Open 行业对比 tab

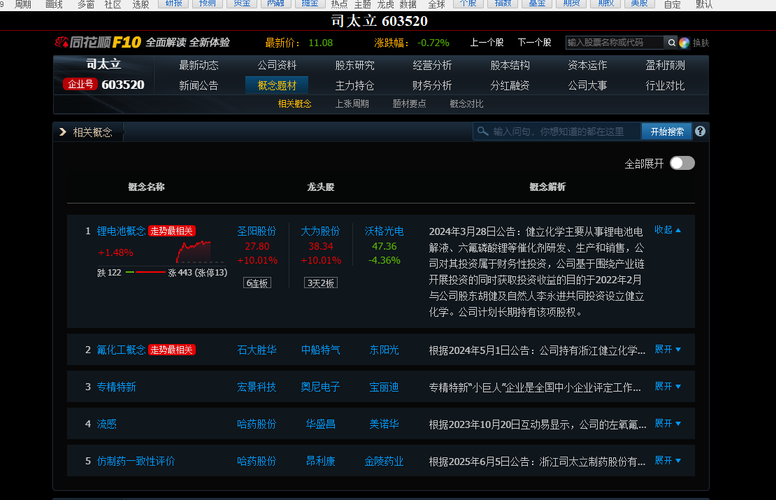tap(665, 86)
